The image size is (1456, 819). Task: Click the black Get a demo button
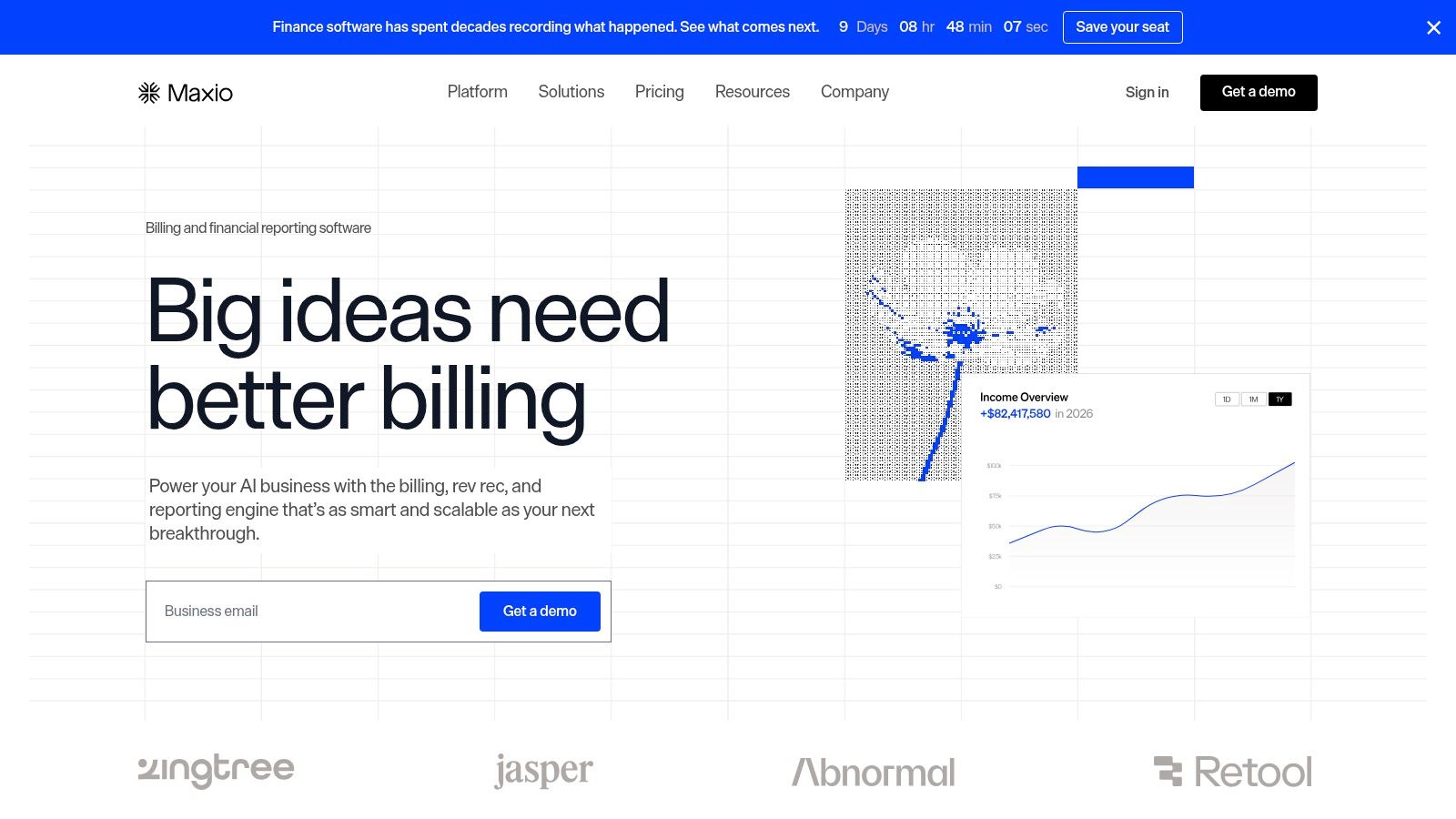point(1259,93)
